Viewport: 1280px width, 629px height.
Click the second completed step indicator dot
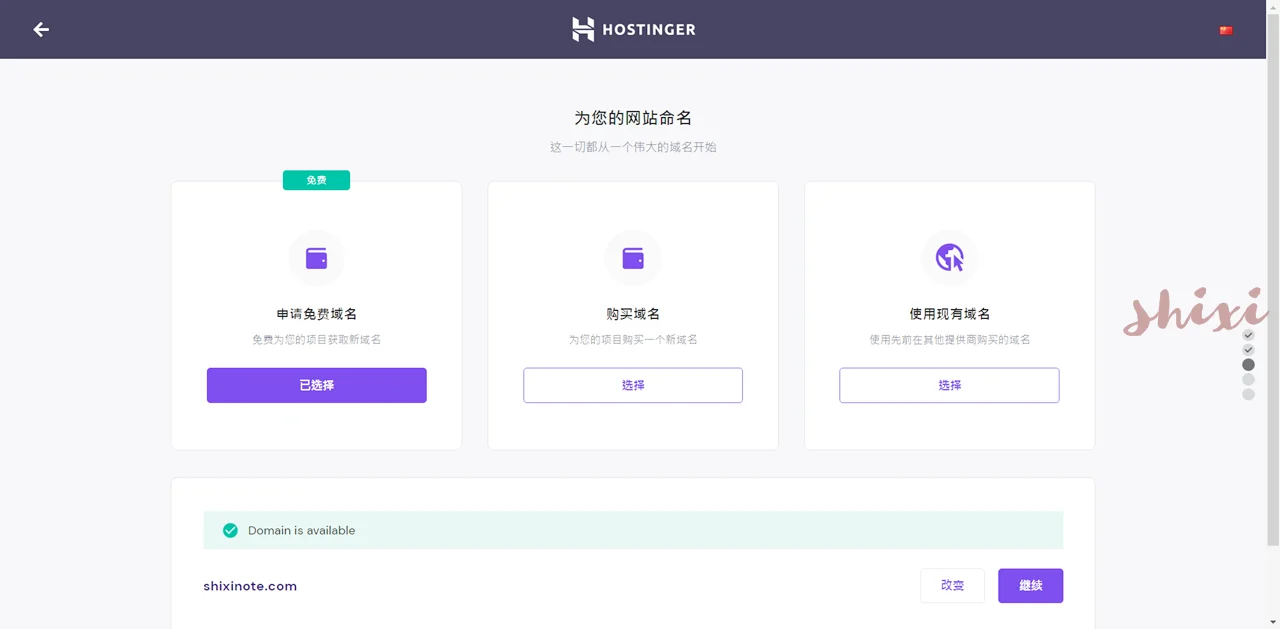pos(1248,350)
